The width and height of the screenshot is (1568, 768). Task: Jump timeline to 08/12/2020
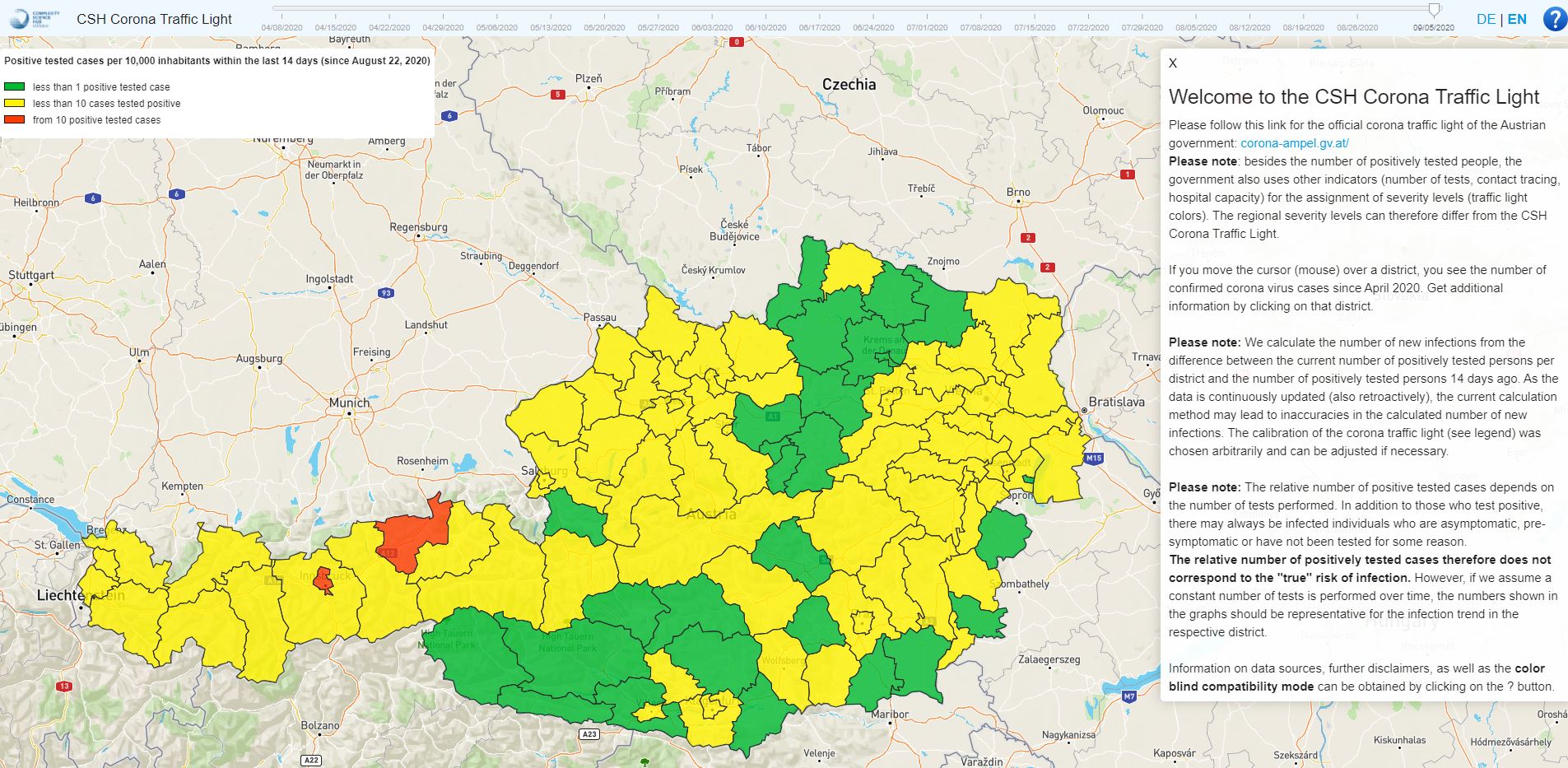coord(1249,27)
